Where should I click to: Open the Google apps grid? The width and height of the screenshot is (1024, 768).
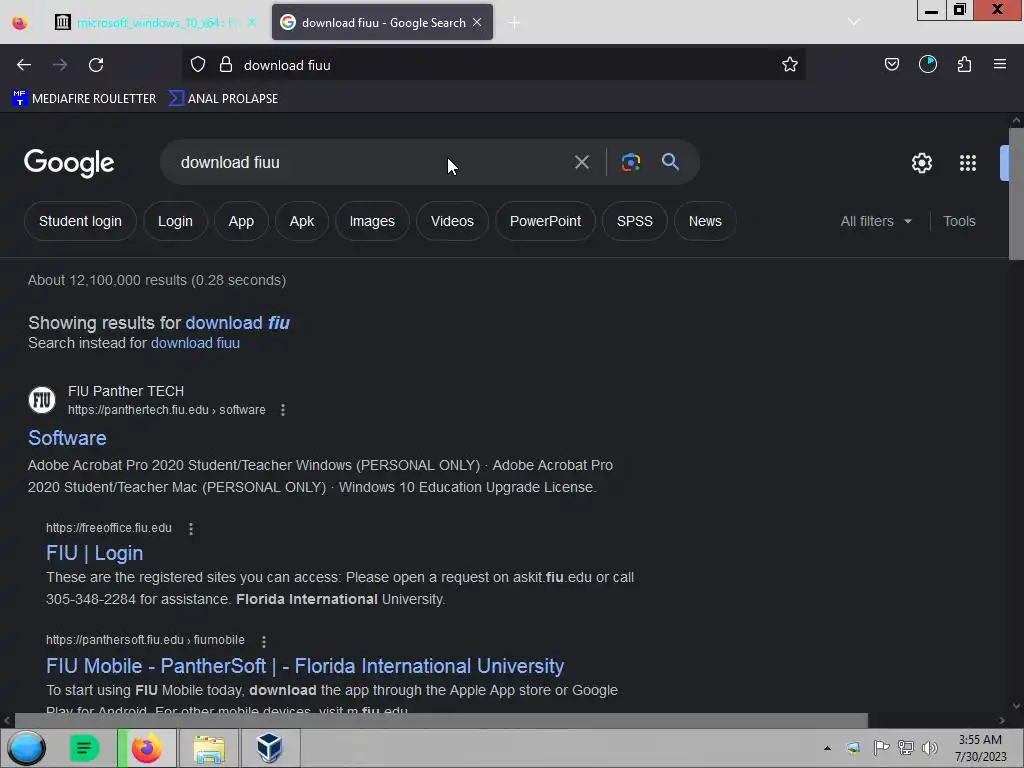[x=968, y=163]
